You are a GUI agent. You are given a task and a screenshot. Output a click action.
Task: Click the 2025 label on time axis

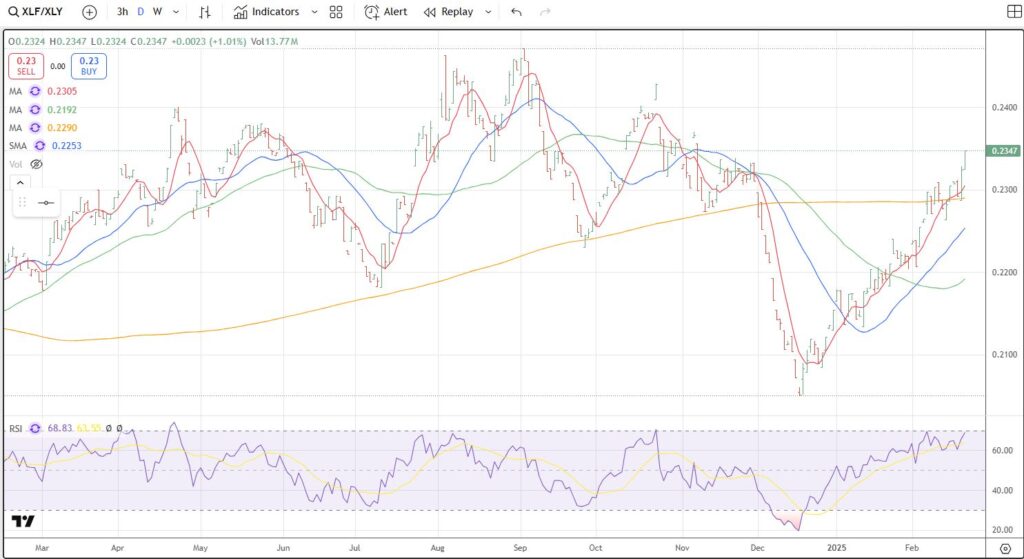click(x=837, y=547)
